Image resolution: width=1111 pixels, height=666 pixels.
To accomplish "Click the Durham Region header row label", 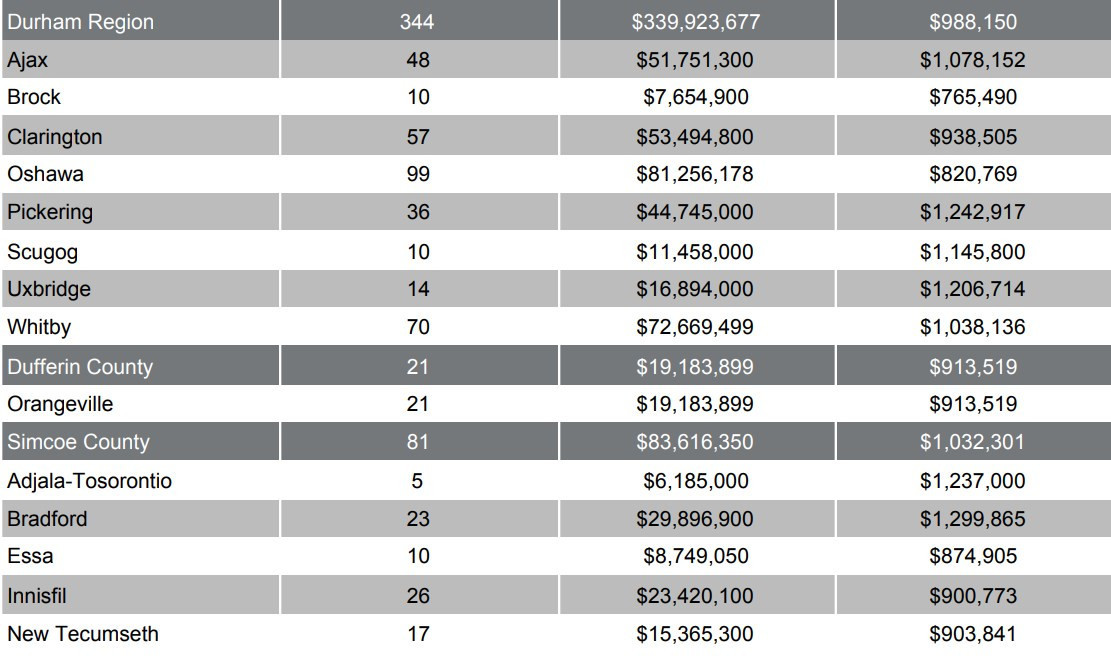I will 81,22.
